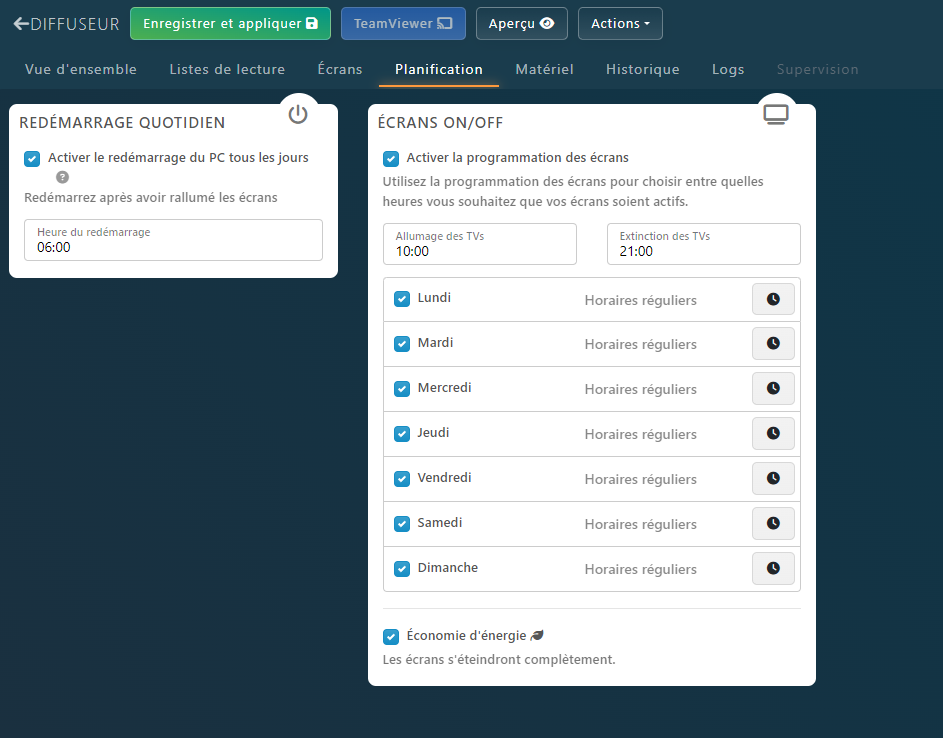943x738 pixels.
Task: Switch to the Matériel tab
Action: (544, 70)
